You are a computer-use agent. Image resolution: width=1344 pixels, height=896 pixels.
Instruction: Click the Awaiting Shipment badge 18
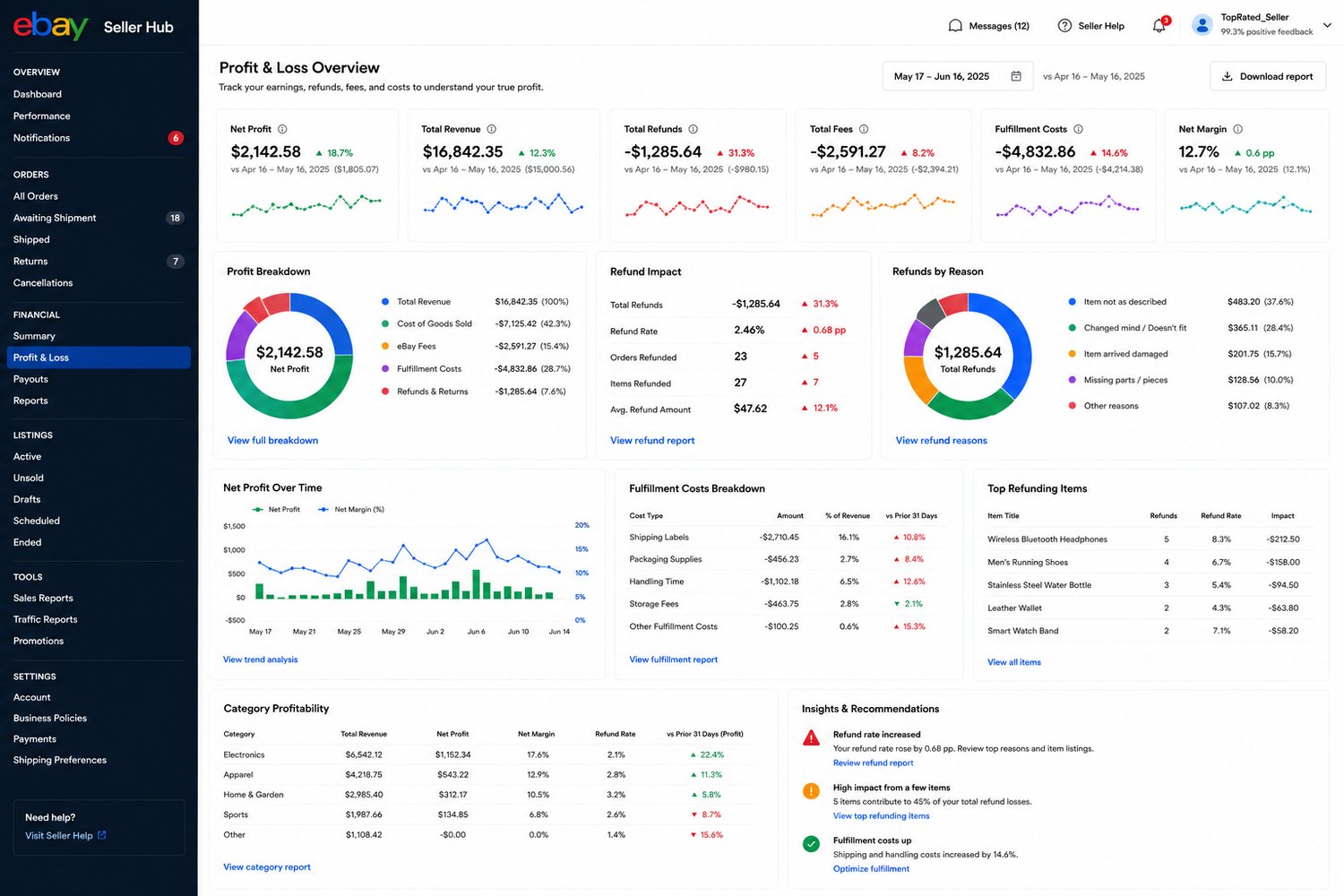click(175, 218)
